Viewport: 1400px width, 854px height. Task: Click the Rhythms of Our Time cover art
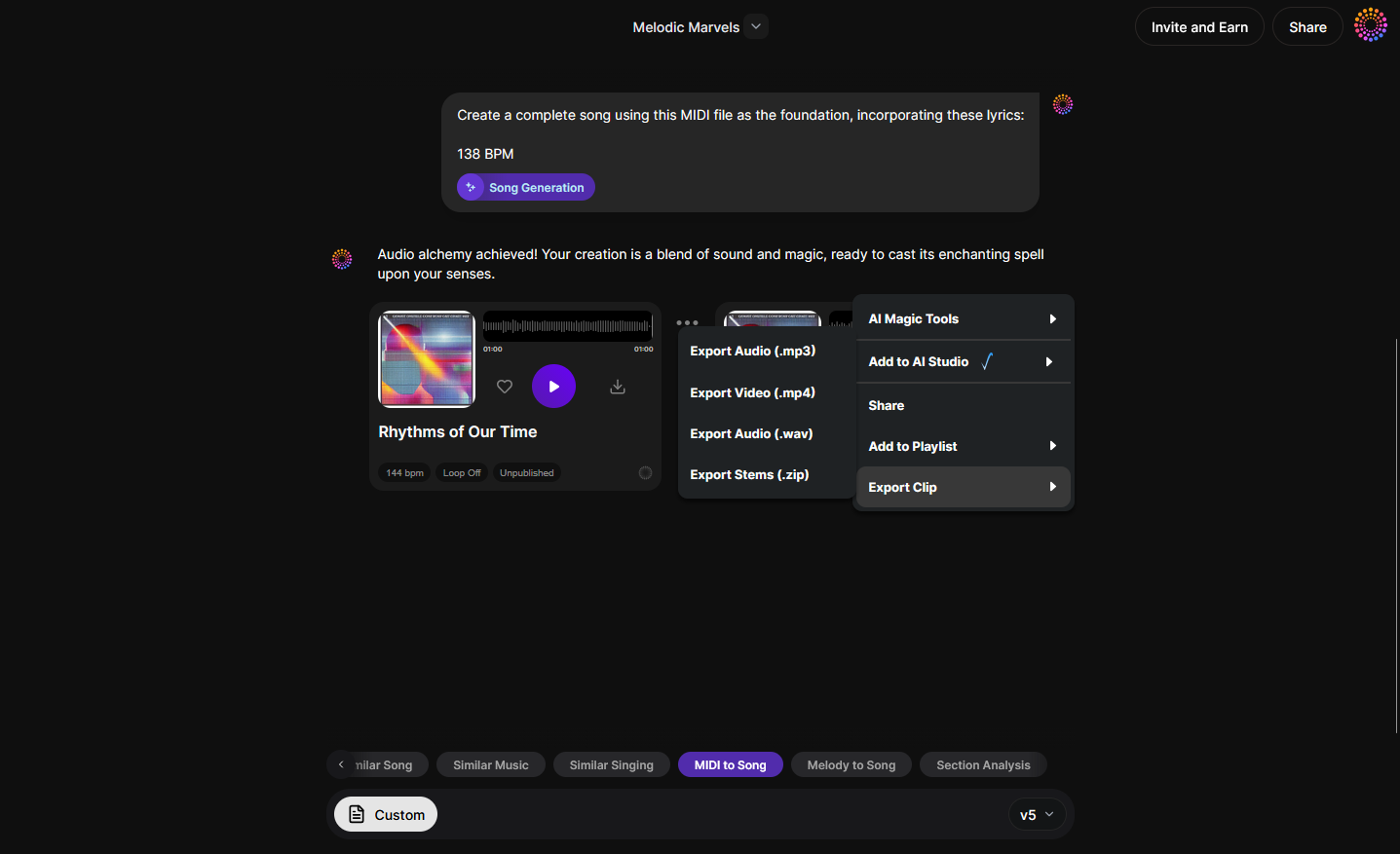(x=427, y=359)
